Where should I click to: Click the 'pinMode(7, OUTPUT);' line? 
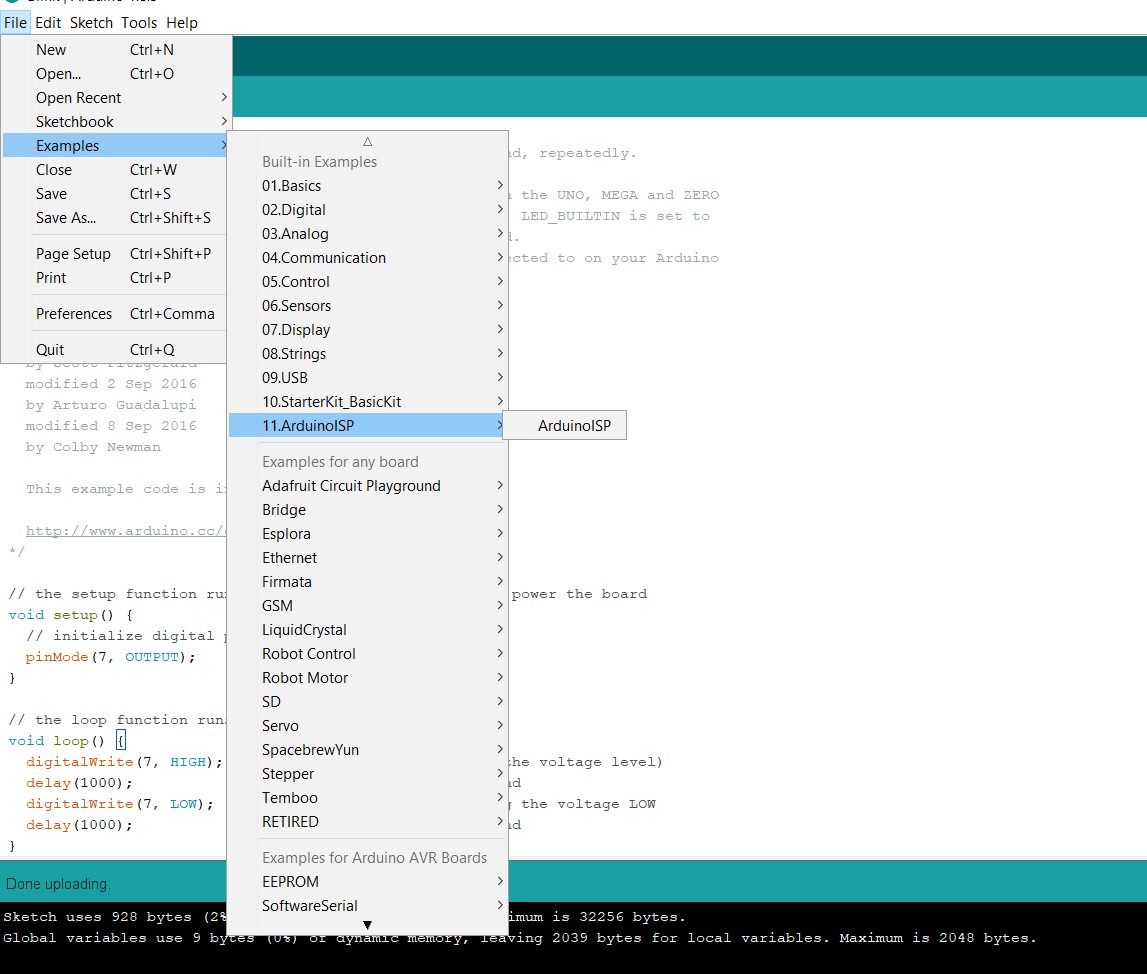tap(110, 657)
